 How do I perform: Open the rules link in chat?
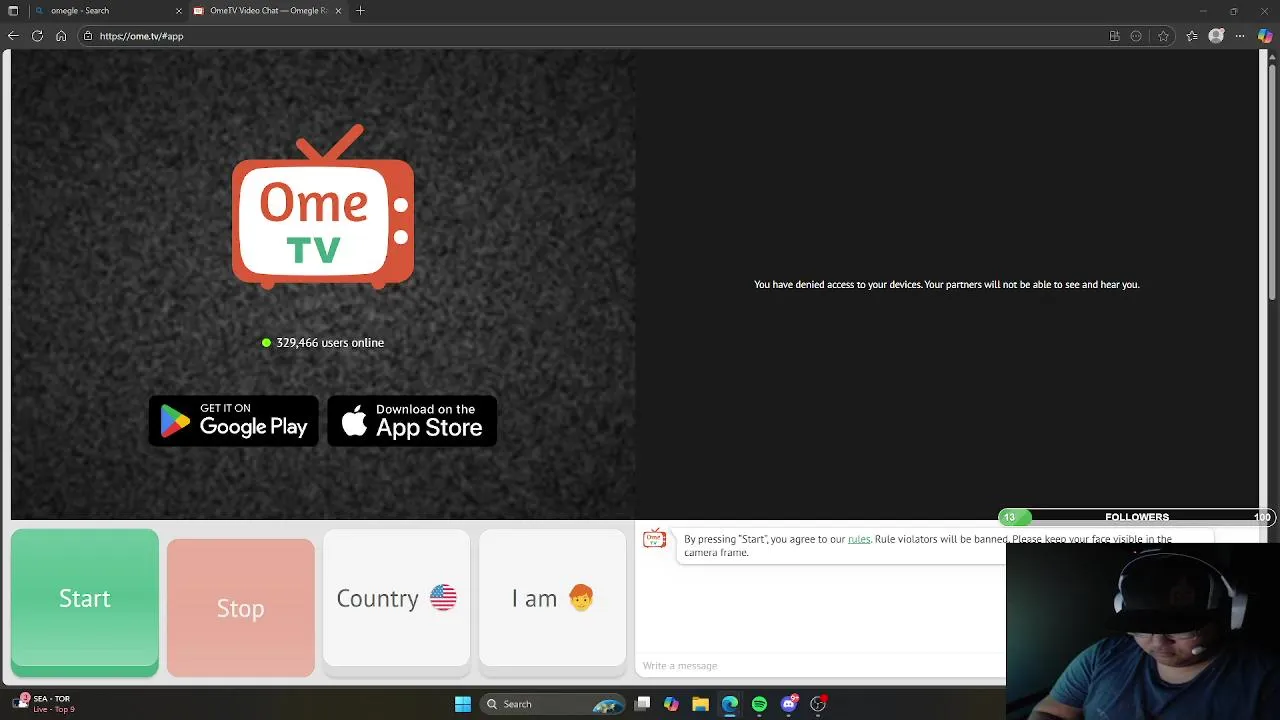point(859,539)
